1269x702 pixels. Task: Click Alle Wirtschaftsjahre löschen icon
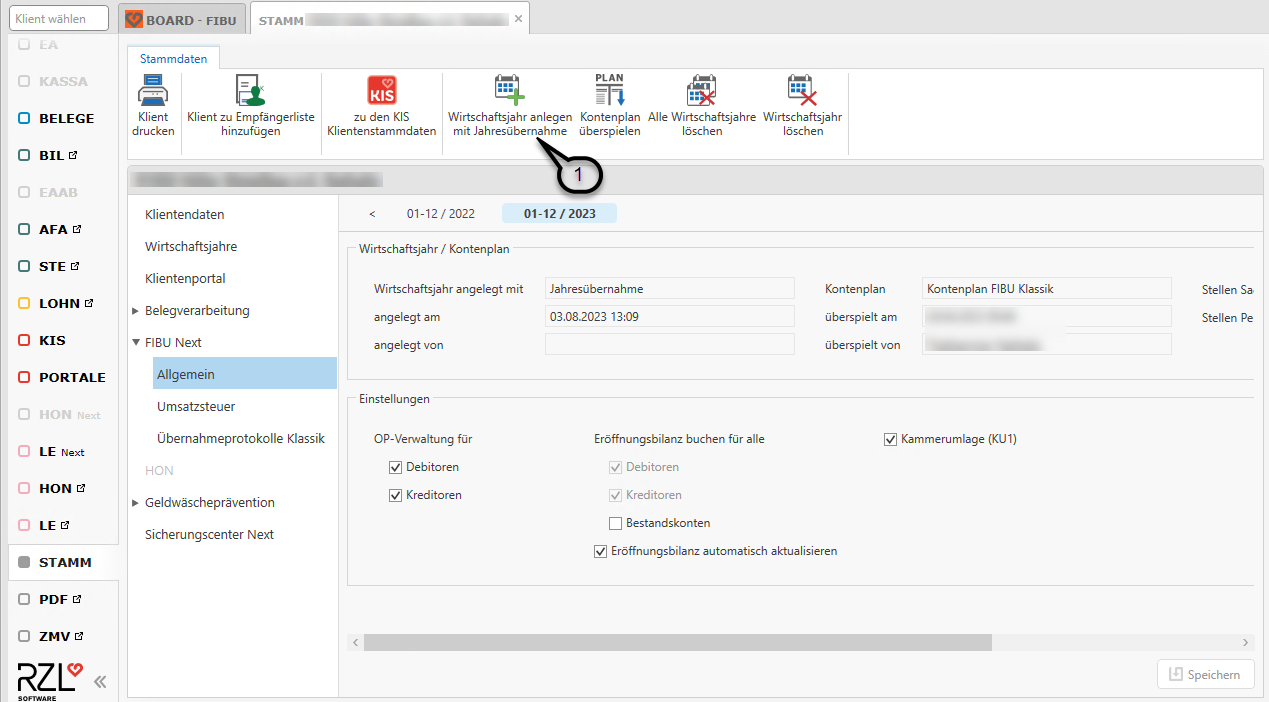pos(701,92)
